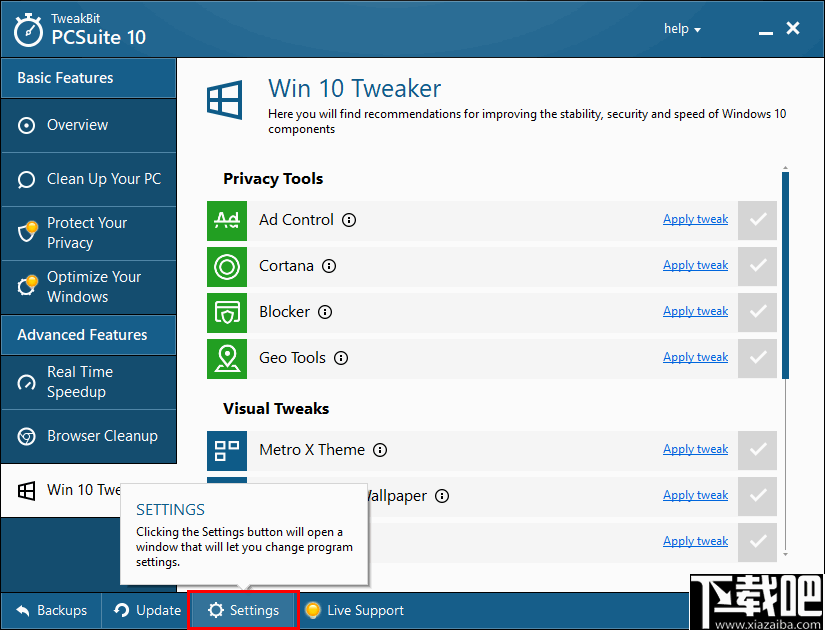This screenshot has height=630, width=825.
Task: Toggle the Ad Control checkbox
Action: (x=757, y=219)
